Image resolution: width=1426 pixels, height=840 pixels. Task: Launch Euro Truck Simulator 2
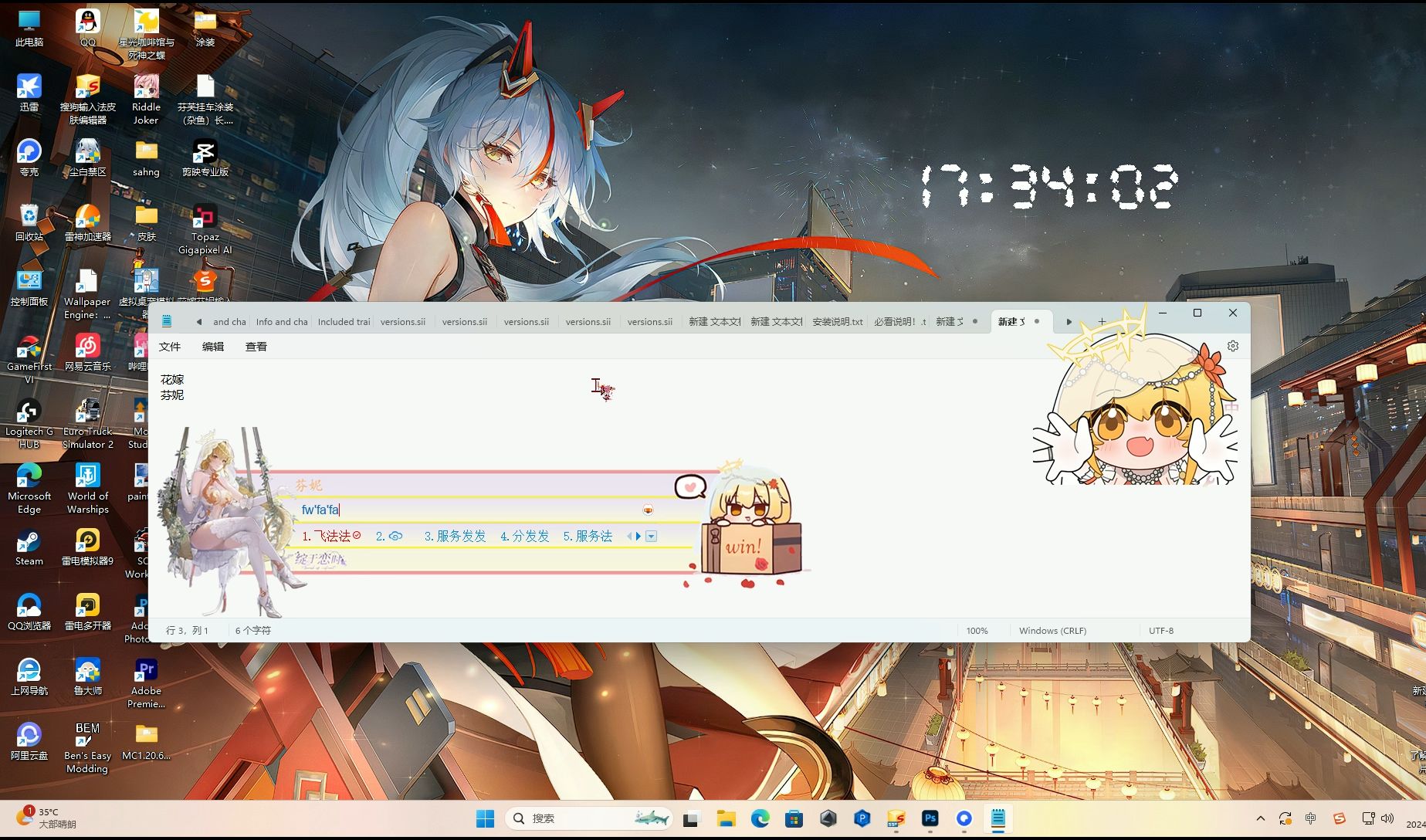click(87, 423)
